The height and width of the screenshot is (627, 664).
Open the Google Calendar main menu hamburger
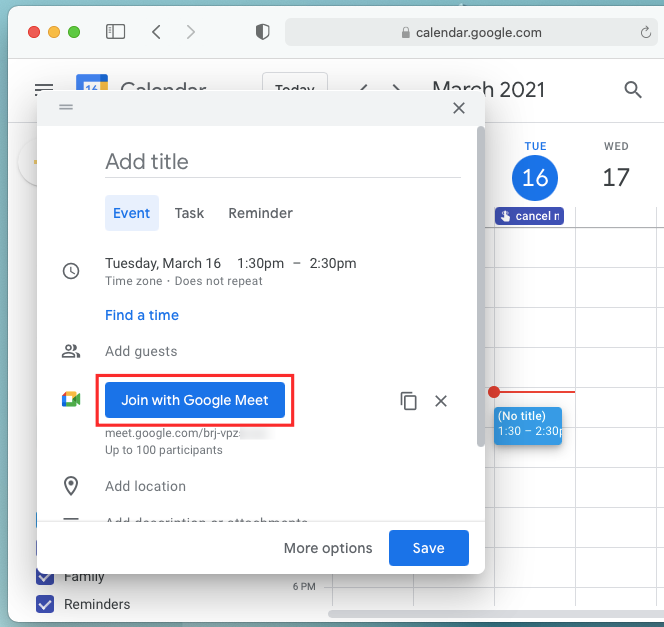click(44, 88)
